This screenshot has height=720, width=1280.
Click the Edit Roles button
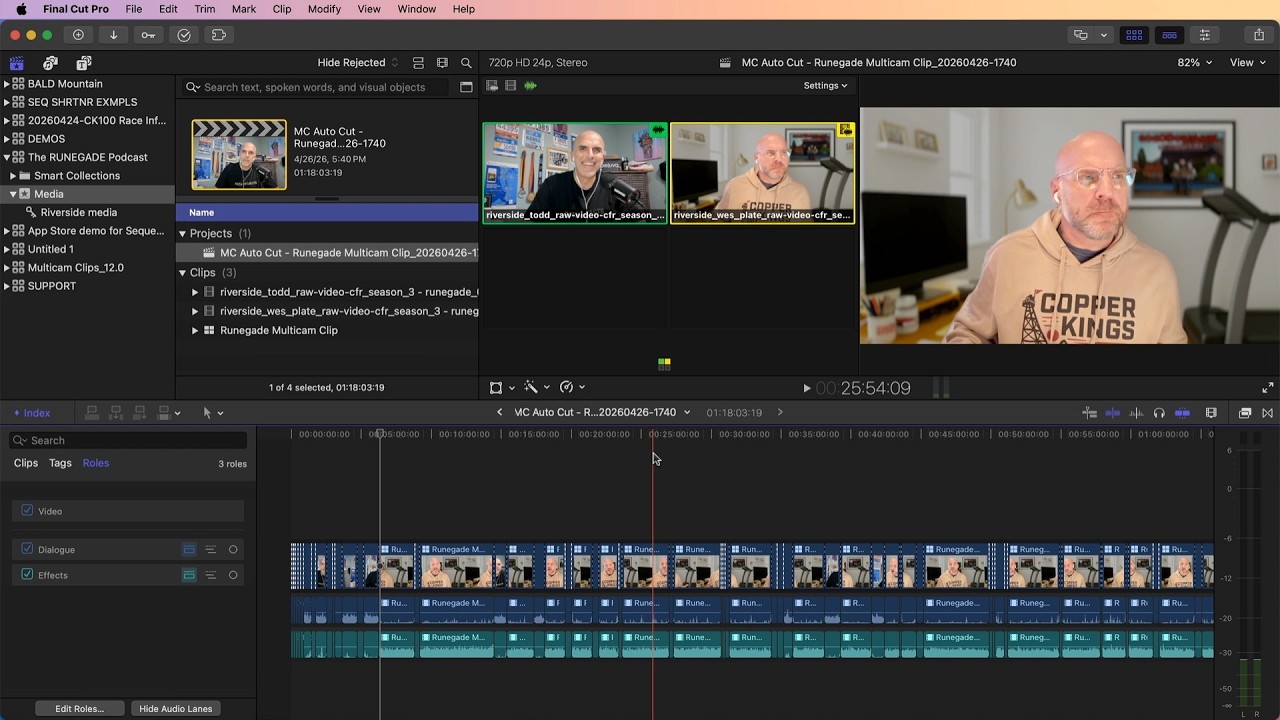coord(79,709)
